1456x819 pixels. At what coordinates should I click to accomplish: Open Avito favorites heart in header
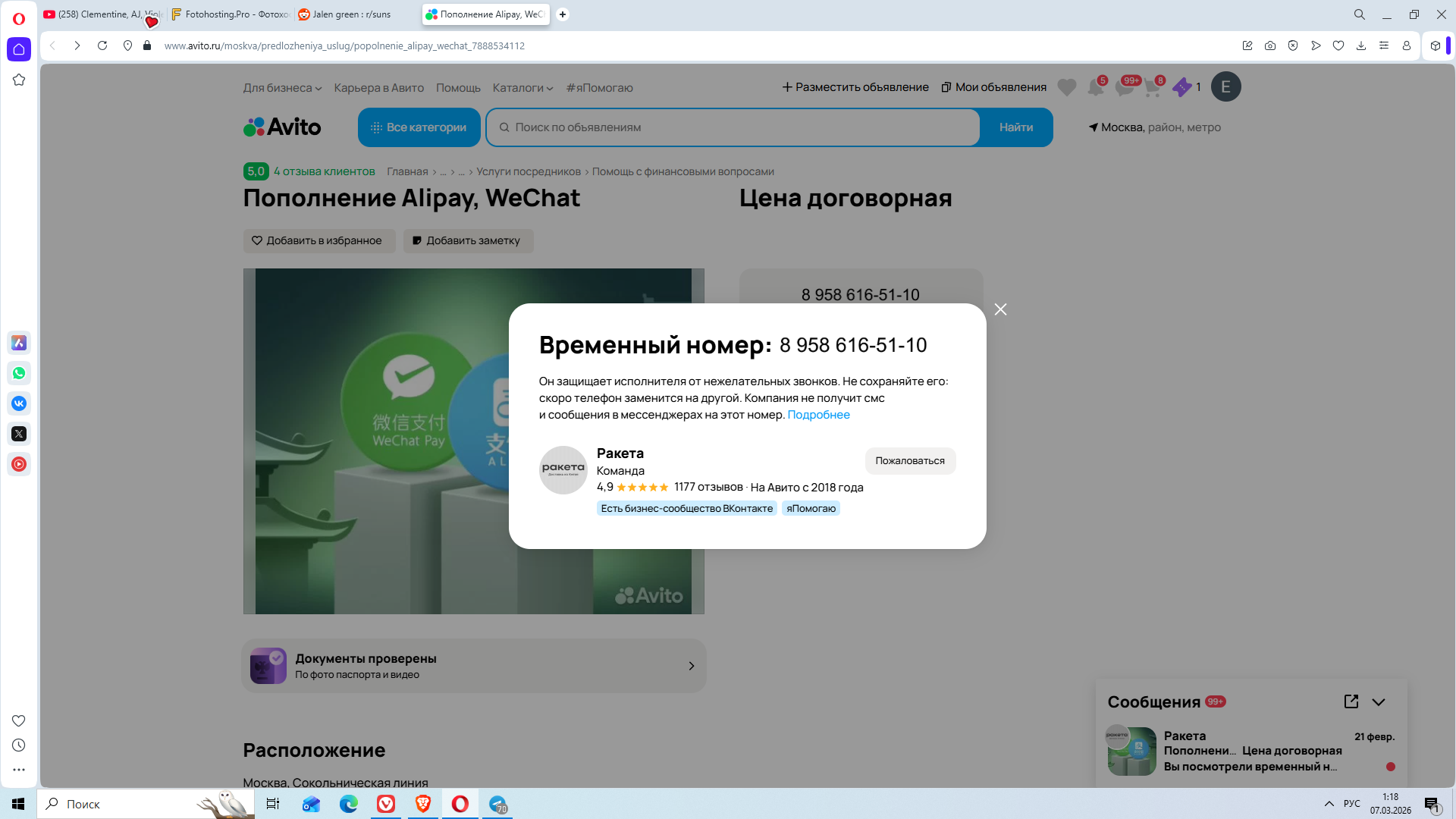[x=1066, y=87]
